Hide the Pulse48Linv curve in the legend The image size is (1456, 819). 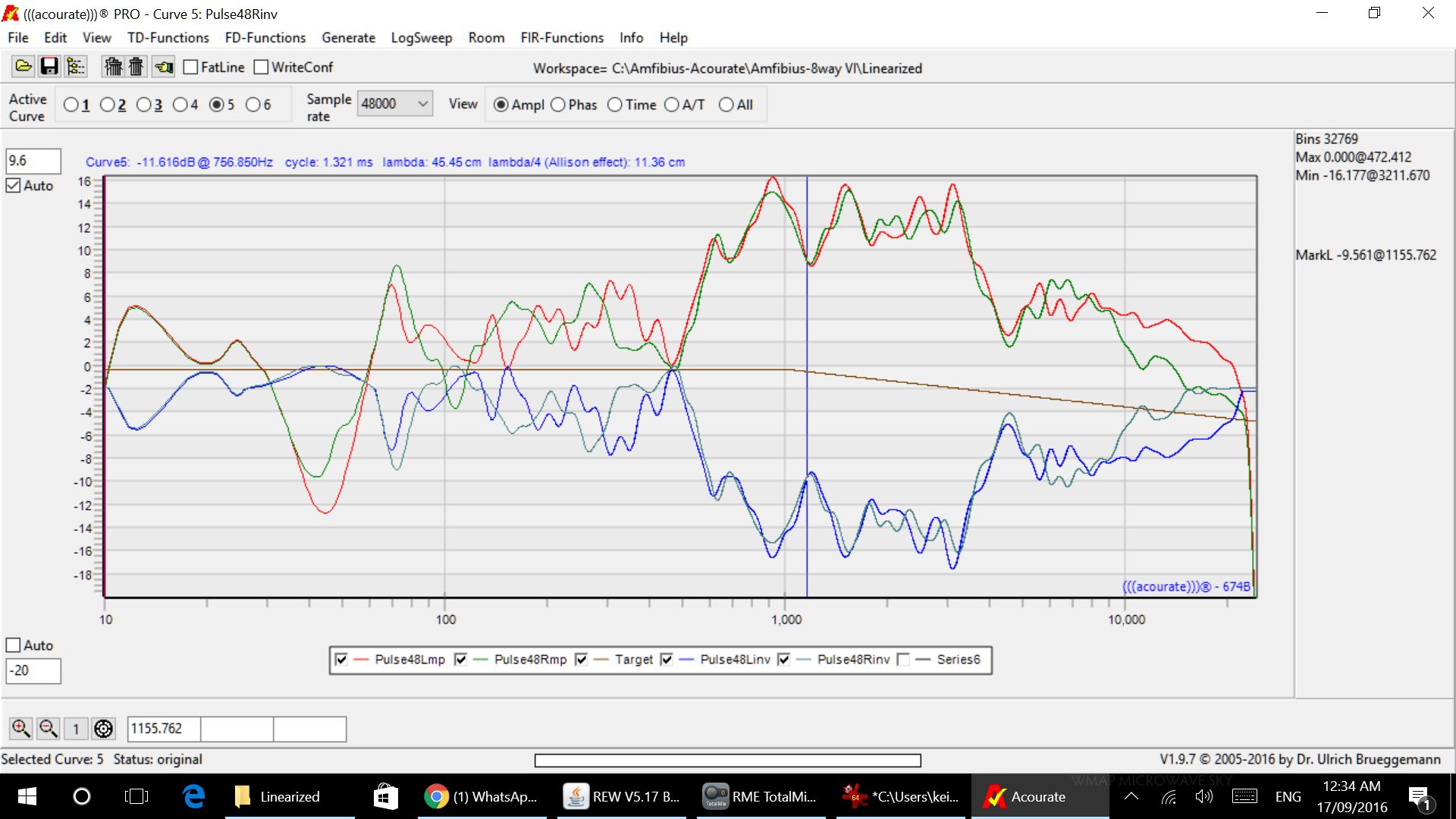[x=667, y=660]
